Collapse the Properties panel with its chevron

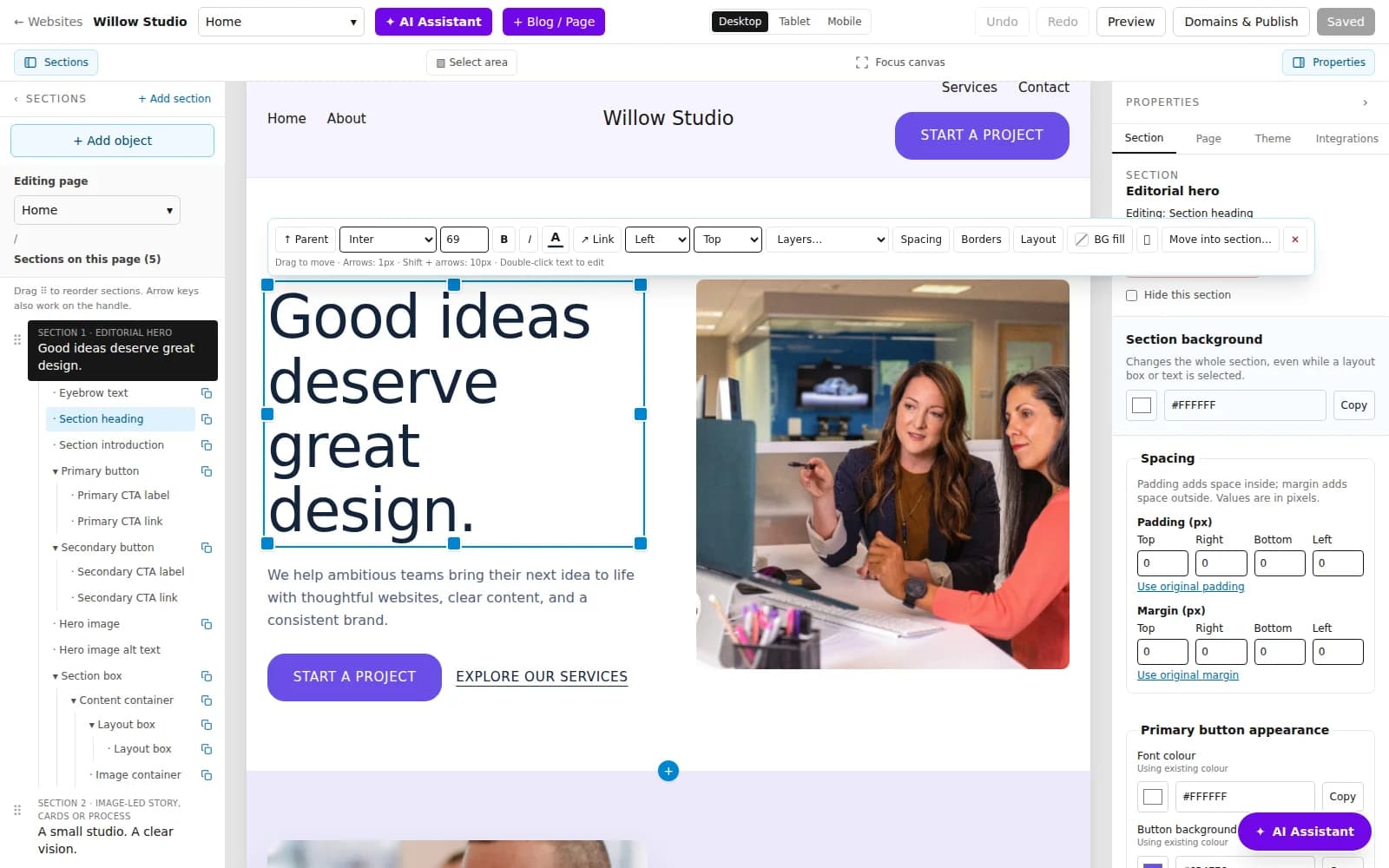pos(1365,102)
